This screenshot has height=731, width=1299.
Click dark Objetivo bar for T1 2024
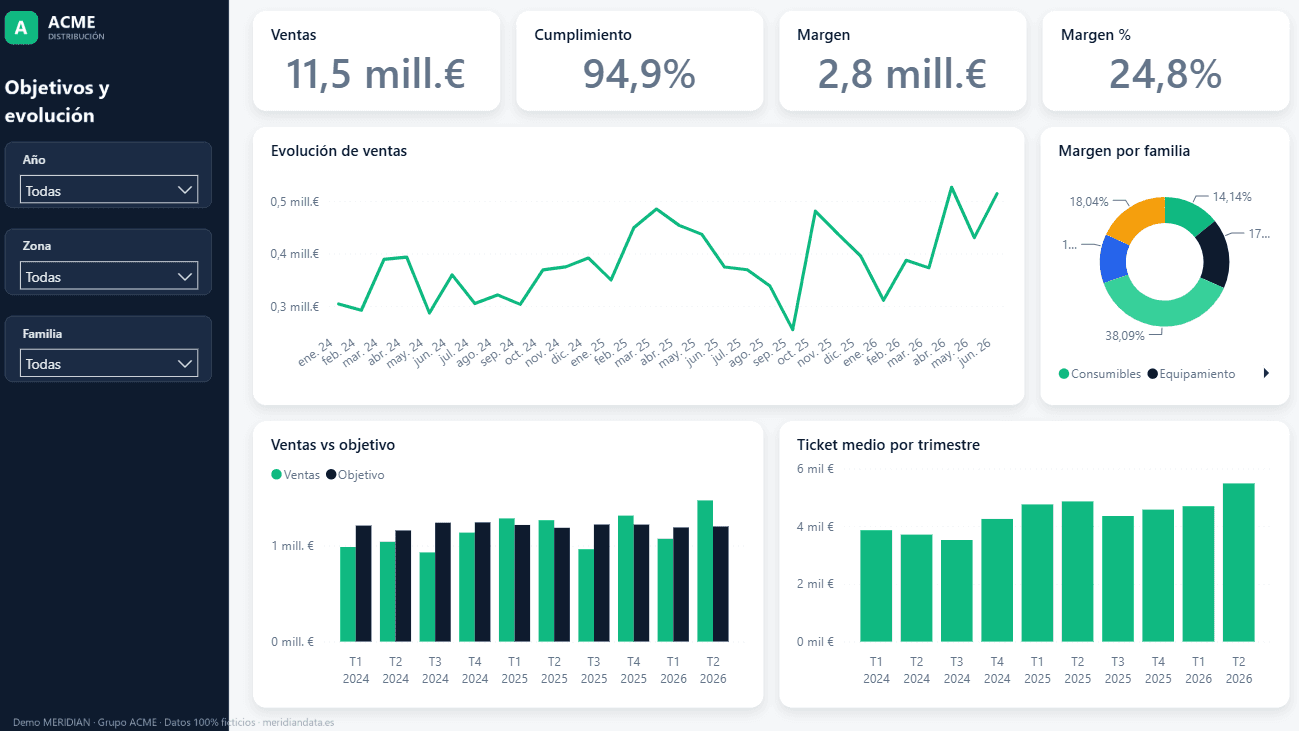pyautogui.click(x=364, y=584)
